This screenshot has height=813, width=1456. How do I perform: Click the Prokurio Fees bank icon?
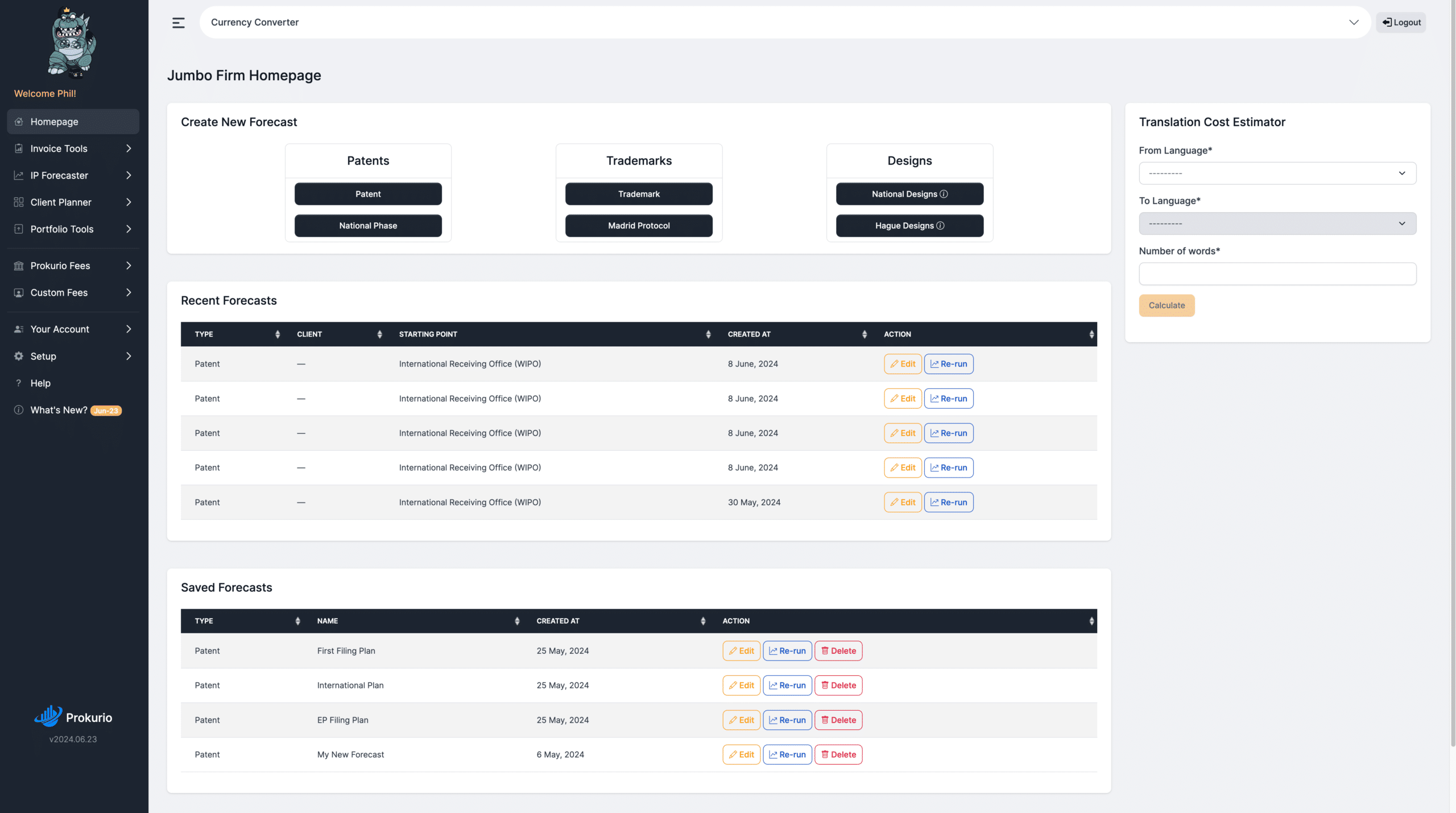pyautogui.click(x=19, y=266)
